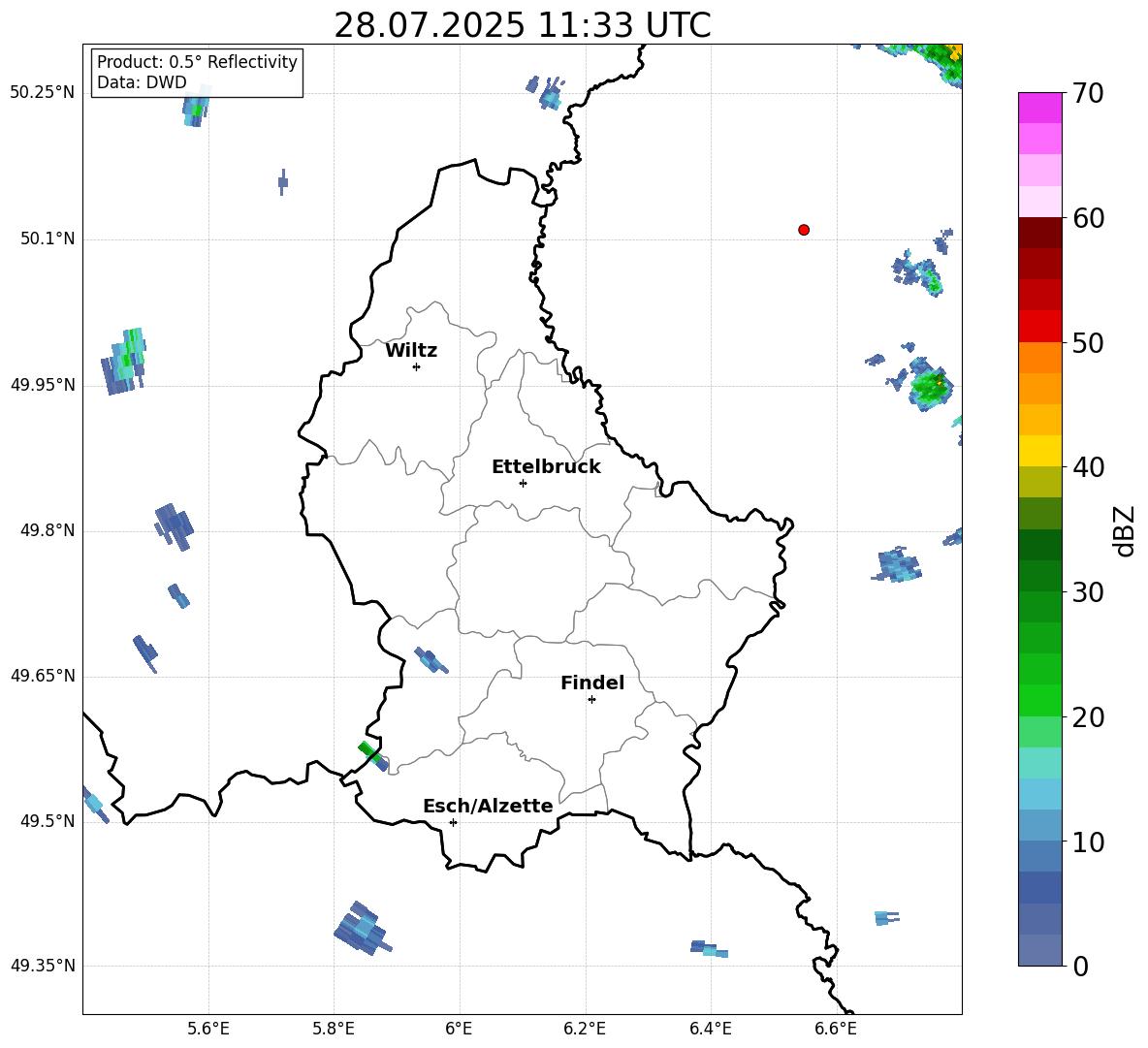Image resolution: width=1148 pixels, height=1048 pixels.
Task: Click the 6.2°E longitude label
Action: tap(585, 1029)
